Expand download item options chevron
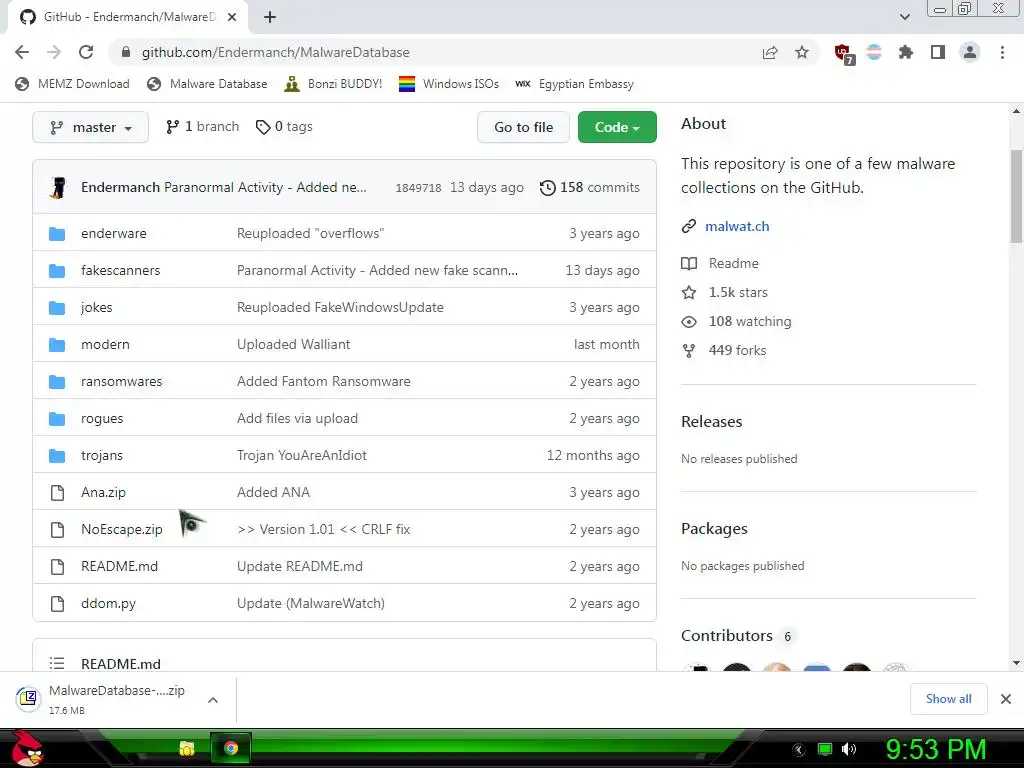The image size is (1024, 768). 213,700
